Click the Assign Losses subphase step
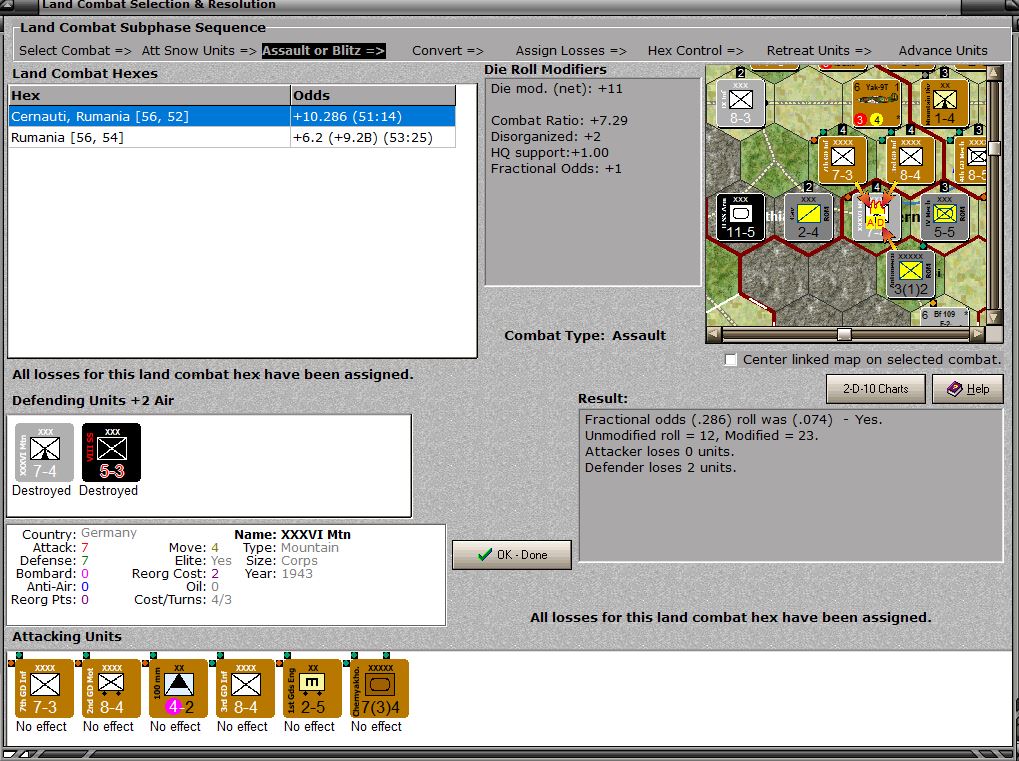Image resolution: width=1019 pixels, height=761 pixels. coord(571,50)
